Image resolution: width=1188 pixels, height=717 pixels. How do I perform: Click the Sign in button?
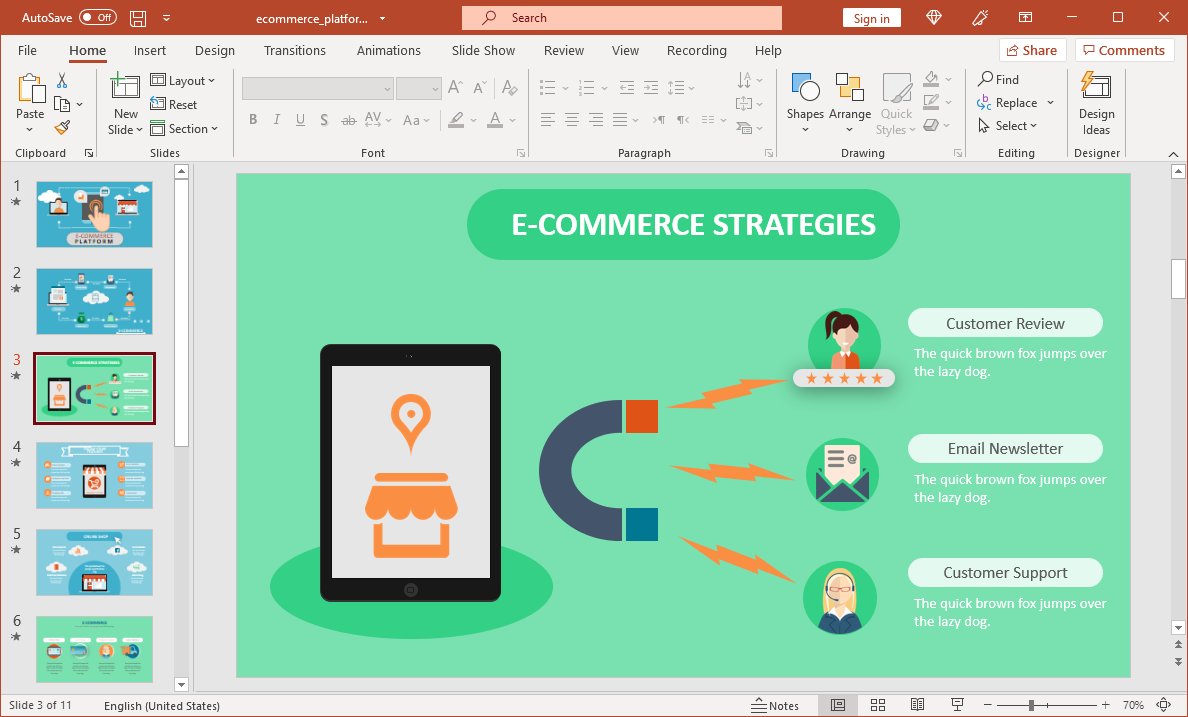pos(871,18)
